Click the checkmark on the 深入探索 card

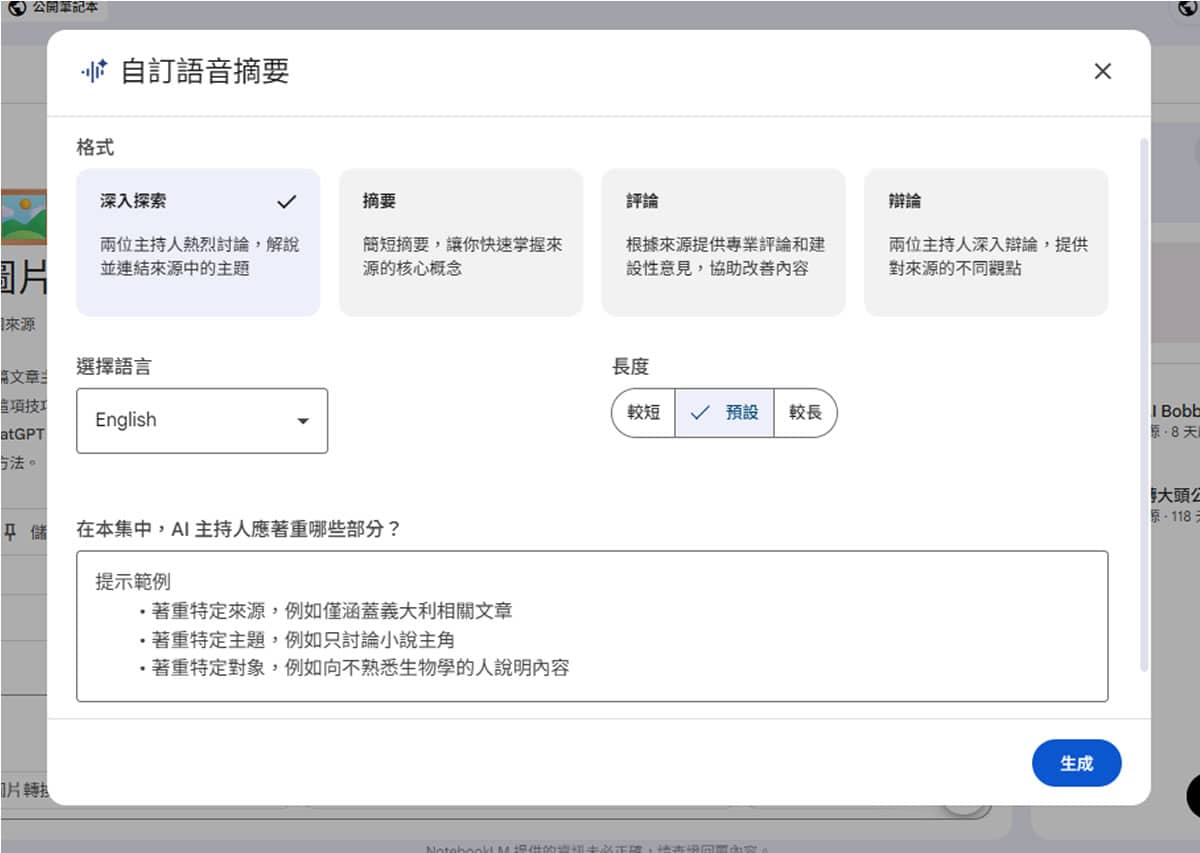[x=287, y=201]
